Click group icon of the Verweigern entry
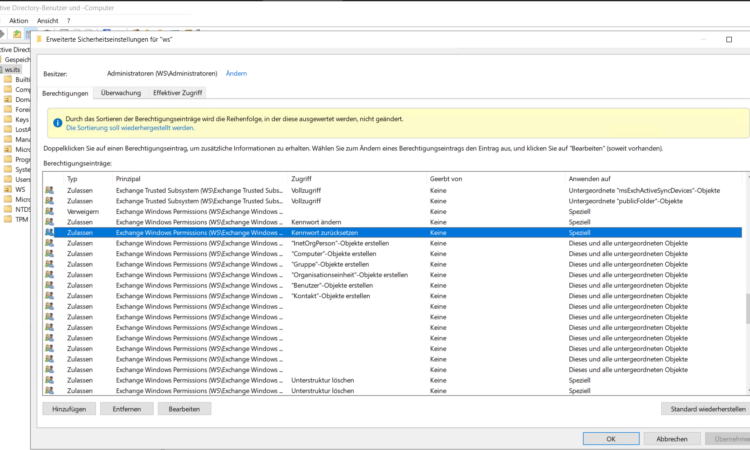 (x=49, y=211)
